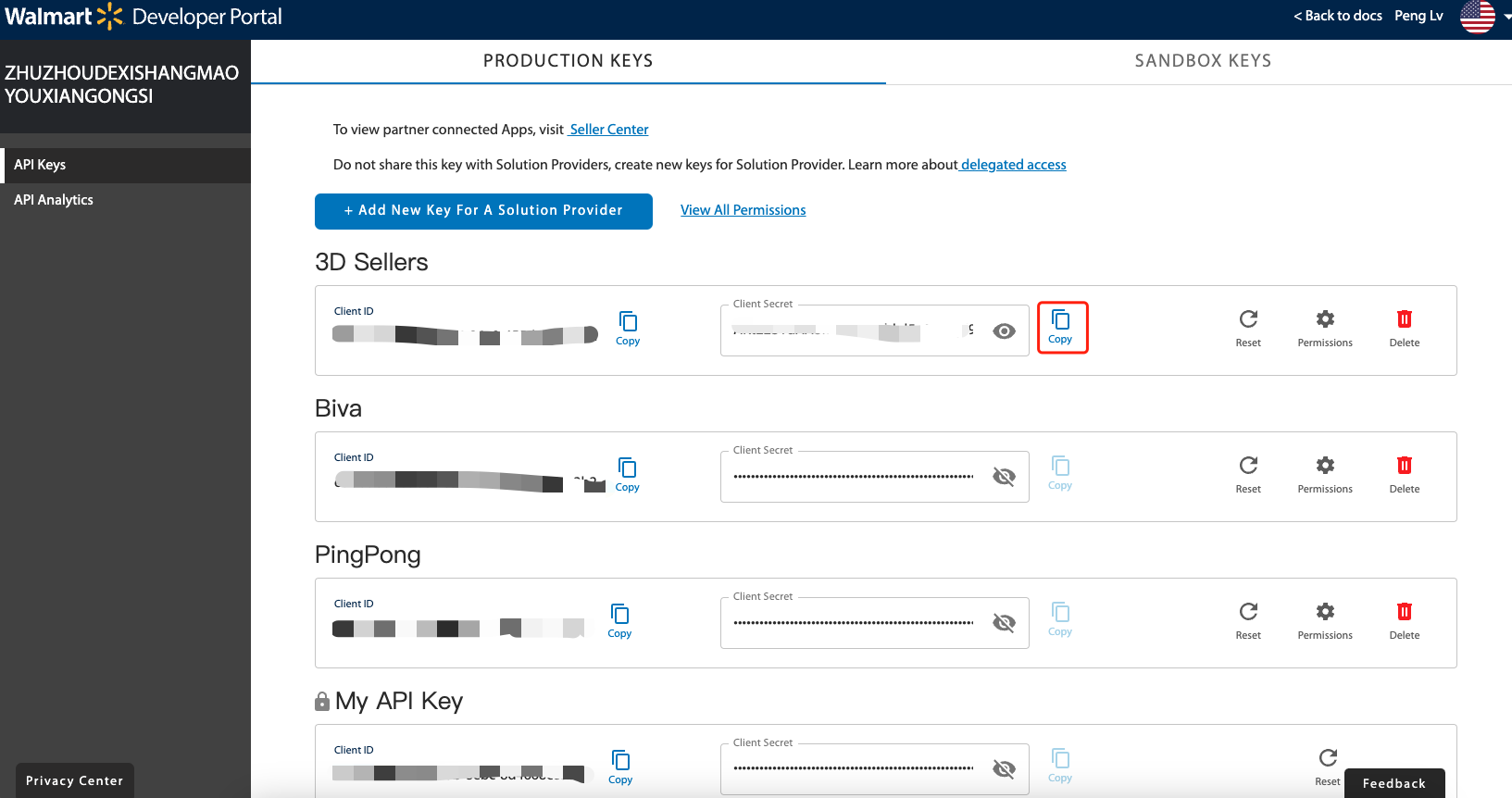Open API Analytics in the sidebar

[x=126, y=200]
